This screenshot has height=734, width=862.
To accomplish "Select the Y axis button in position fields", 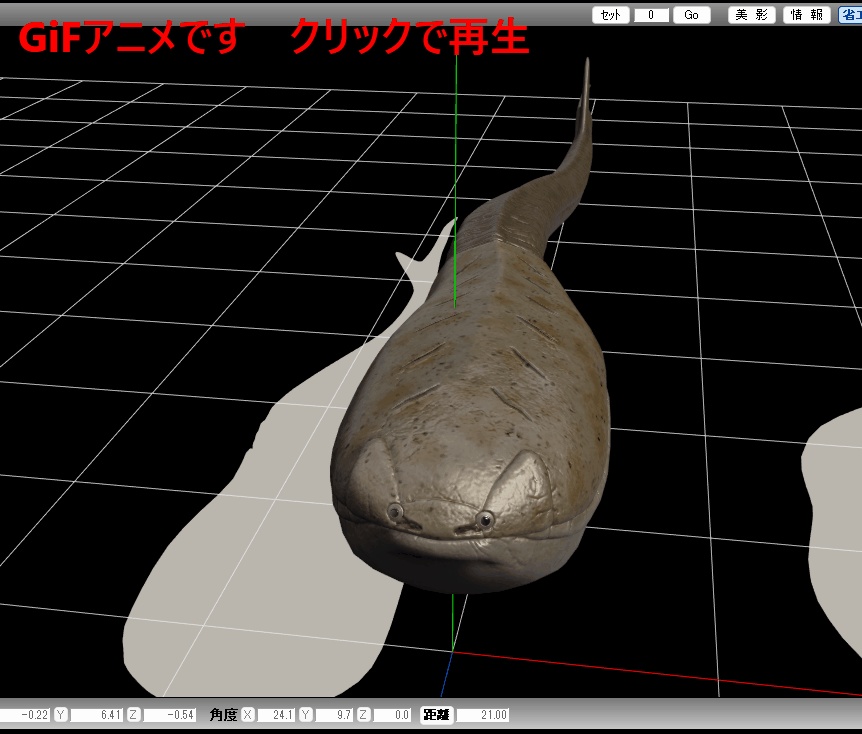I will (x=61, y=715).
